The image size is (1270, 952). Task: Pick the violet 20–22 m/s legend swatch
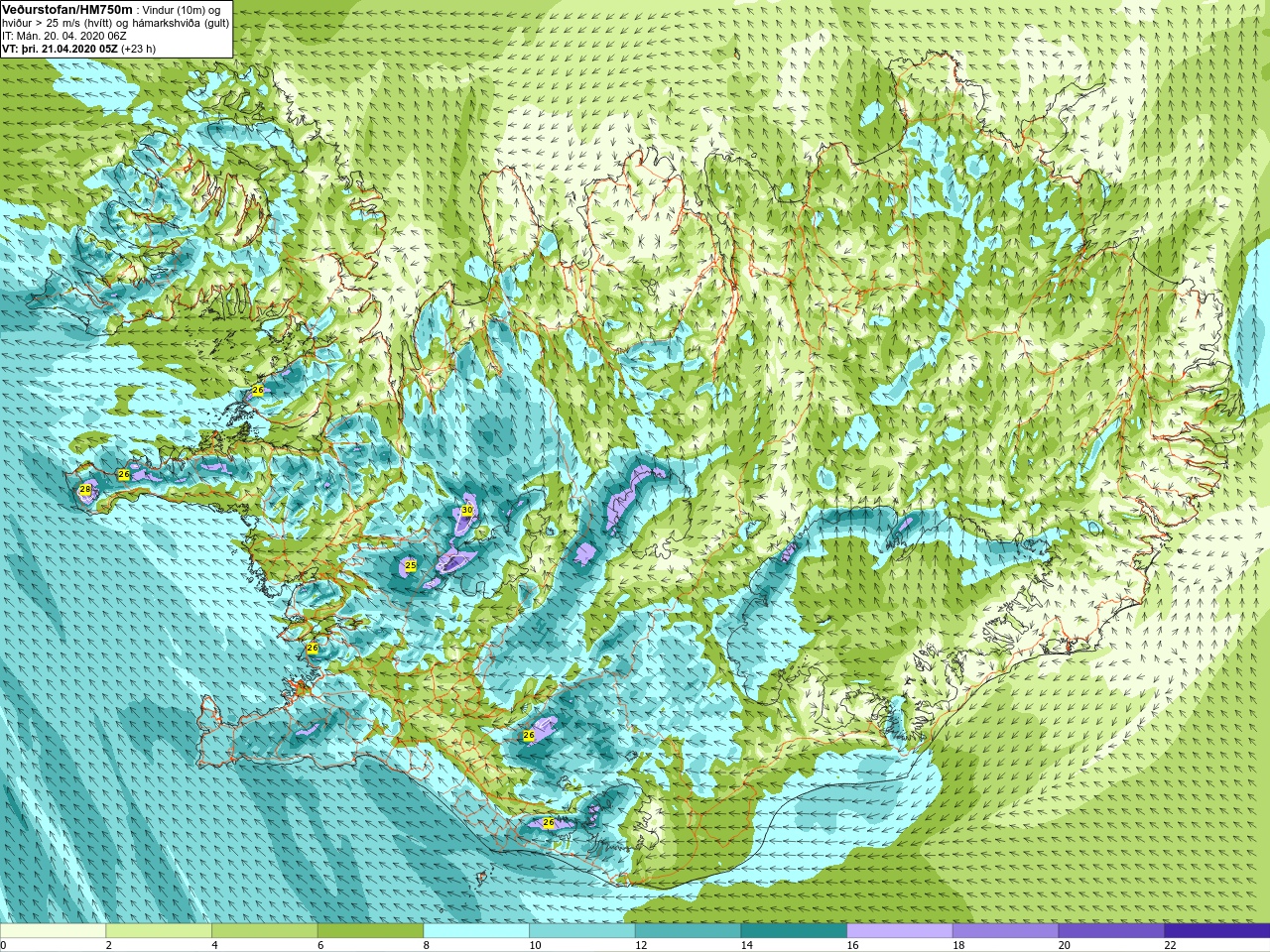click(x=1111, y=931)
